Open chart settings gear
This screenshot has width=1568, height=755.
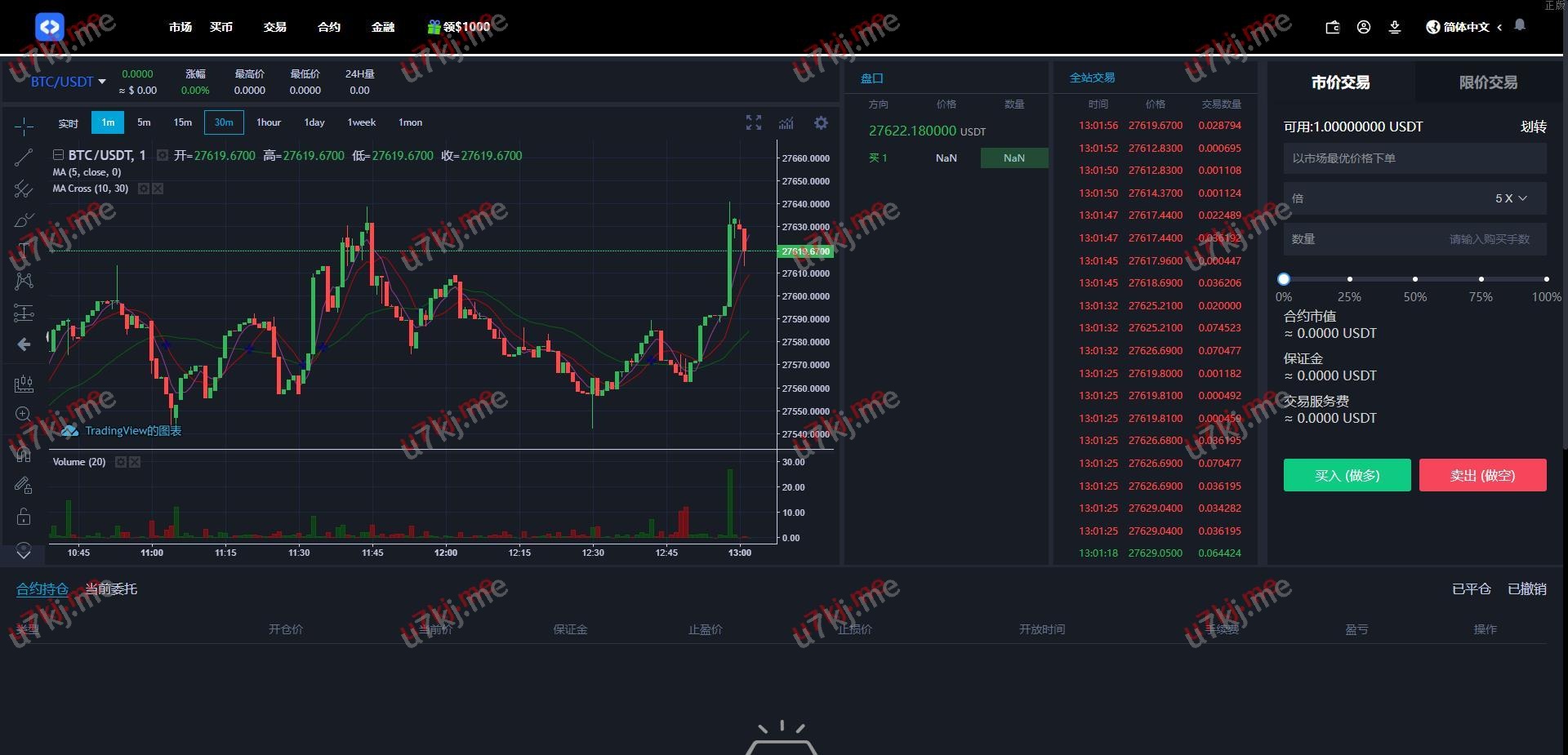coord(821,122)
